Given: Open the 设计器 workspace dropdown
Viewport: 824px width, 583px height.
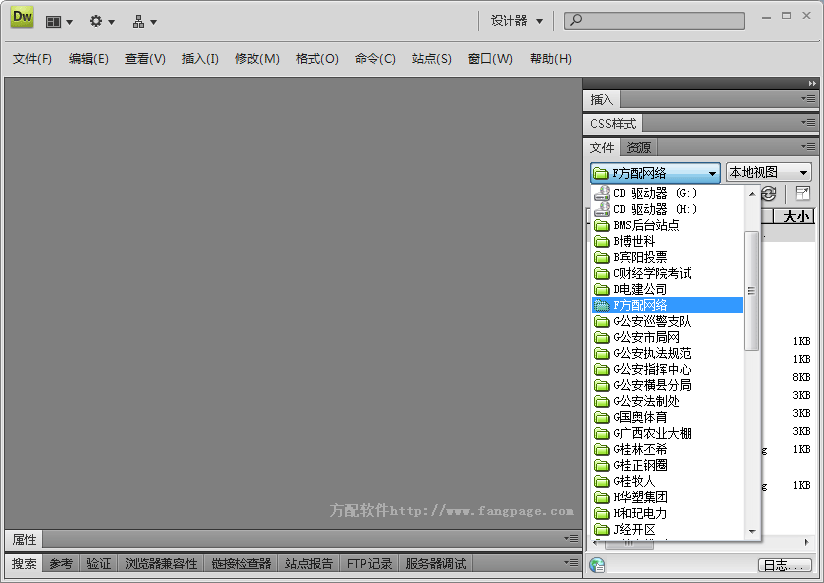Looking at the screenshot, I should click(x=517, y=21).
